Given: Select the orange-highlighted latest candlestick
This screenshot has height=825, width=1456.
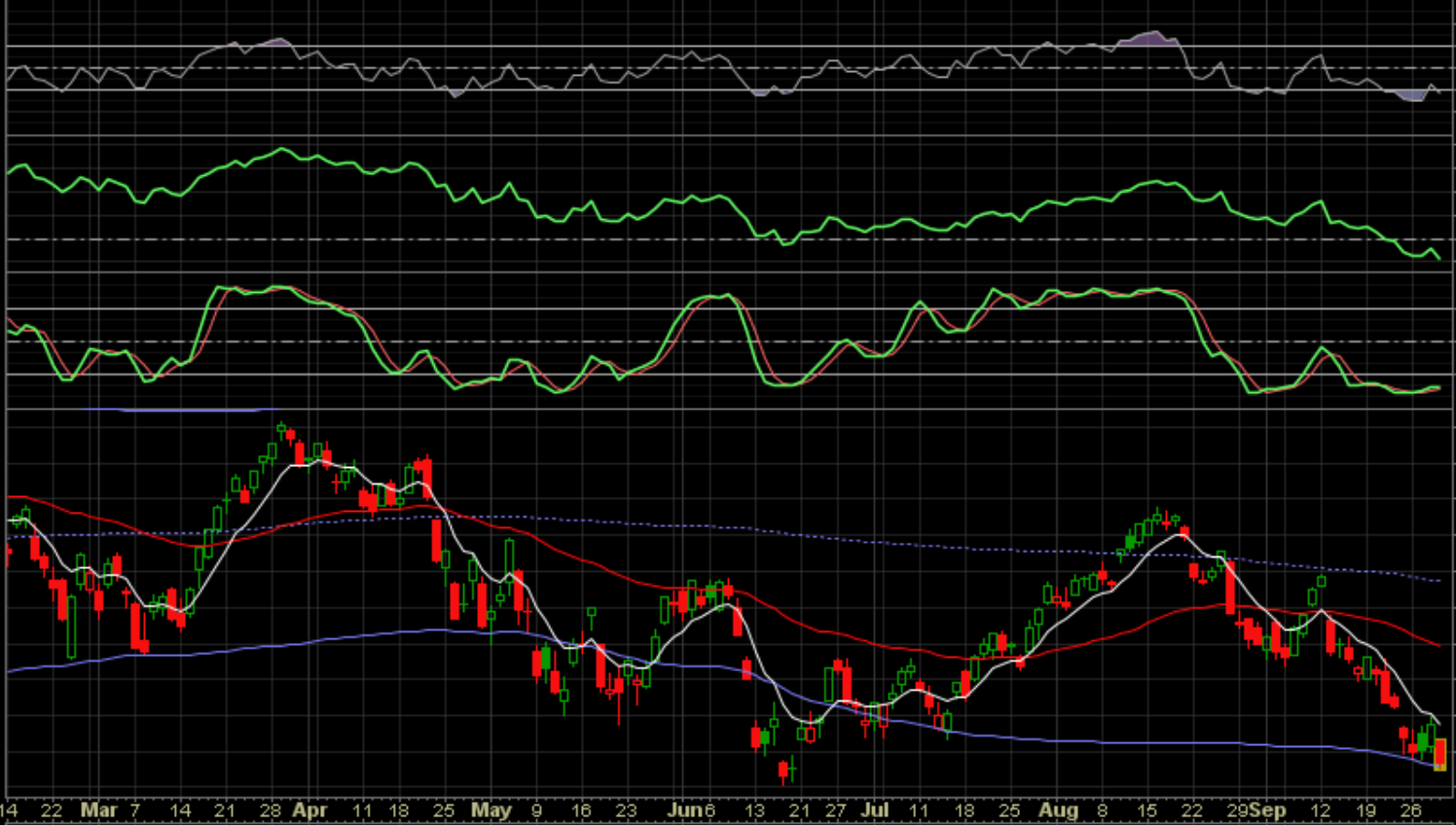Looking at the screenshot, I should click(1440, 754).
